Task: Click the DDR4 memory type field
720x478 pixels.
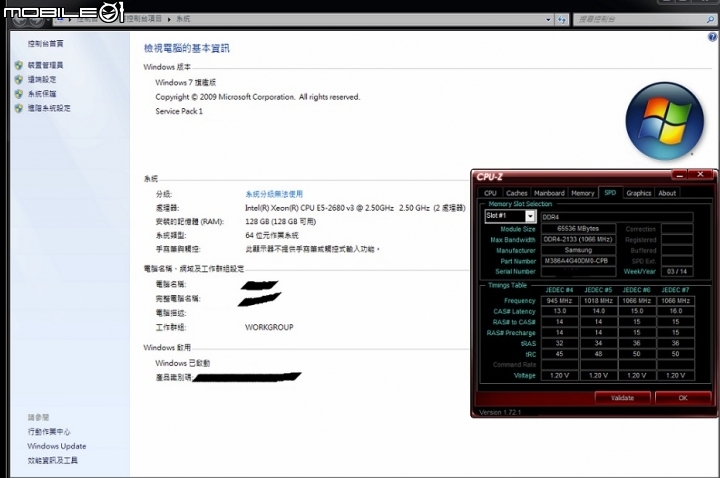Action: tap(617, 217)
